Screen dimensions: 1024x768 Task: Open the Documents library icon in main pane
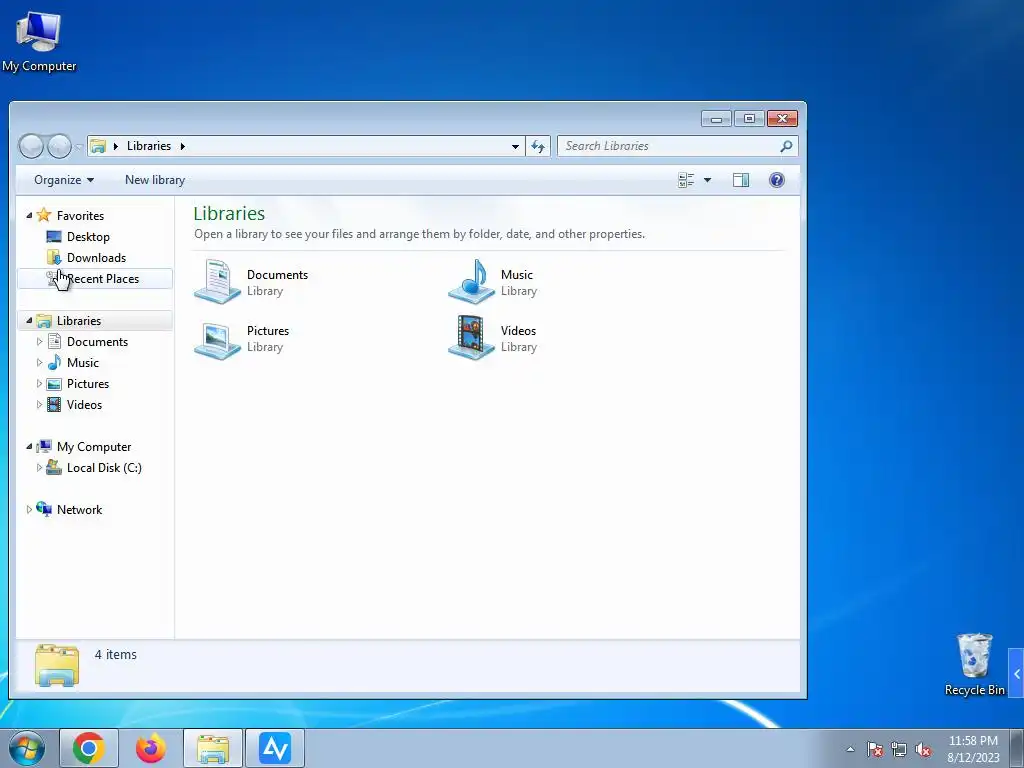217,281
